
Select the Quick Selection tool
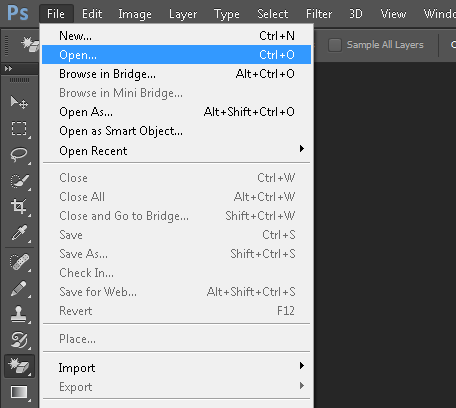point(19,181)
